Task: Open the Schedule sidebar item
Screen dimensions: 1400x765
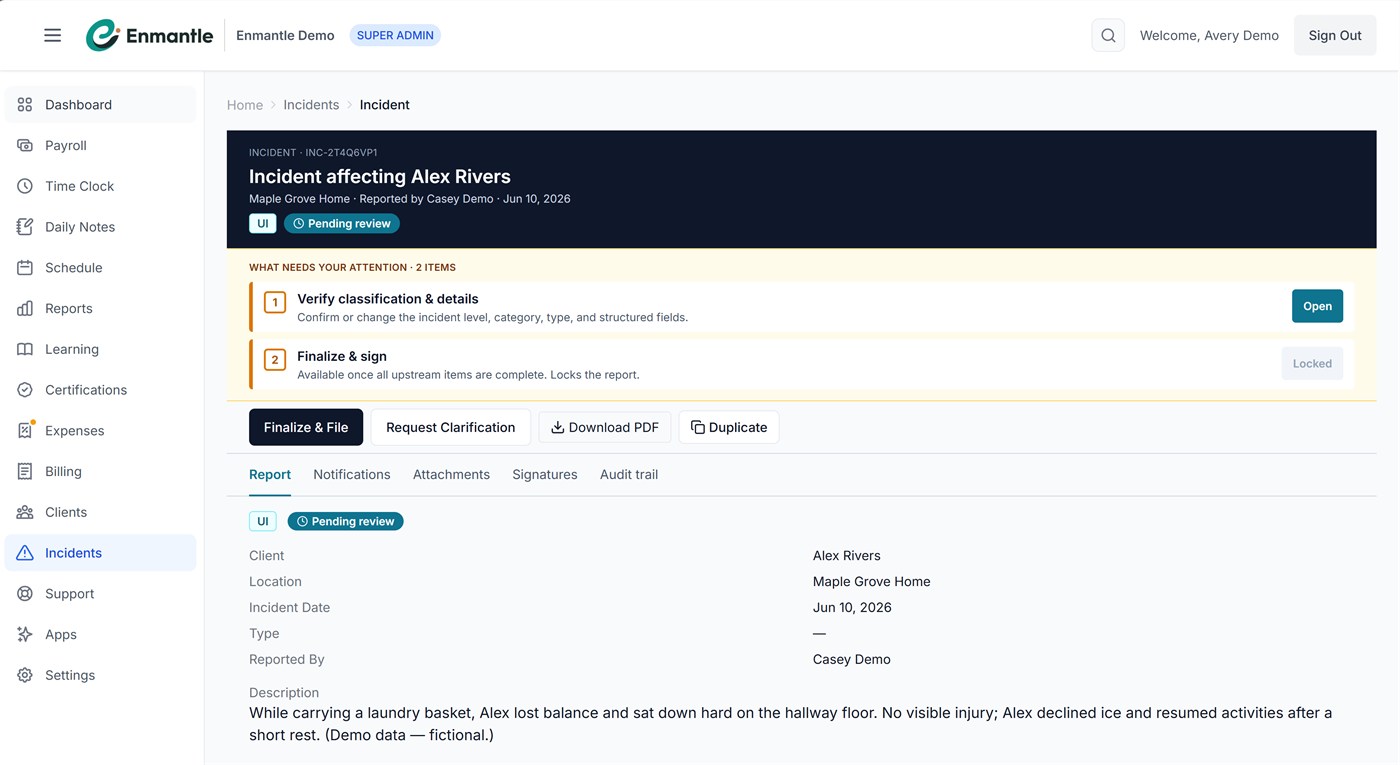Action: click(101, 267)
